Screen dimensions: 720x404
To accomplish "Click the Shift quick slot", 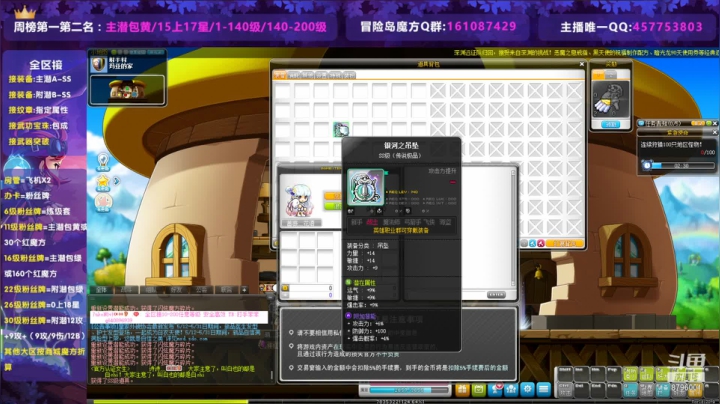I will click(x=565, y=373).
